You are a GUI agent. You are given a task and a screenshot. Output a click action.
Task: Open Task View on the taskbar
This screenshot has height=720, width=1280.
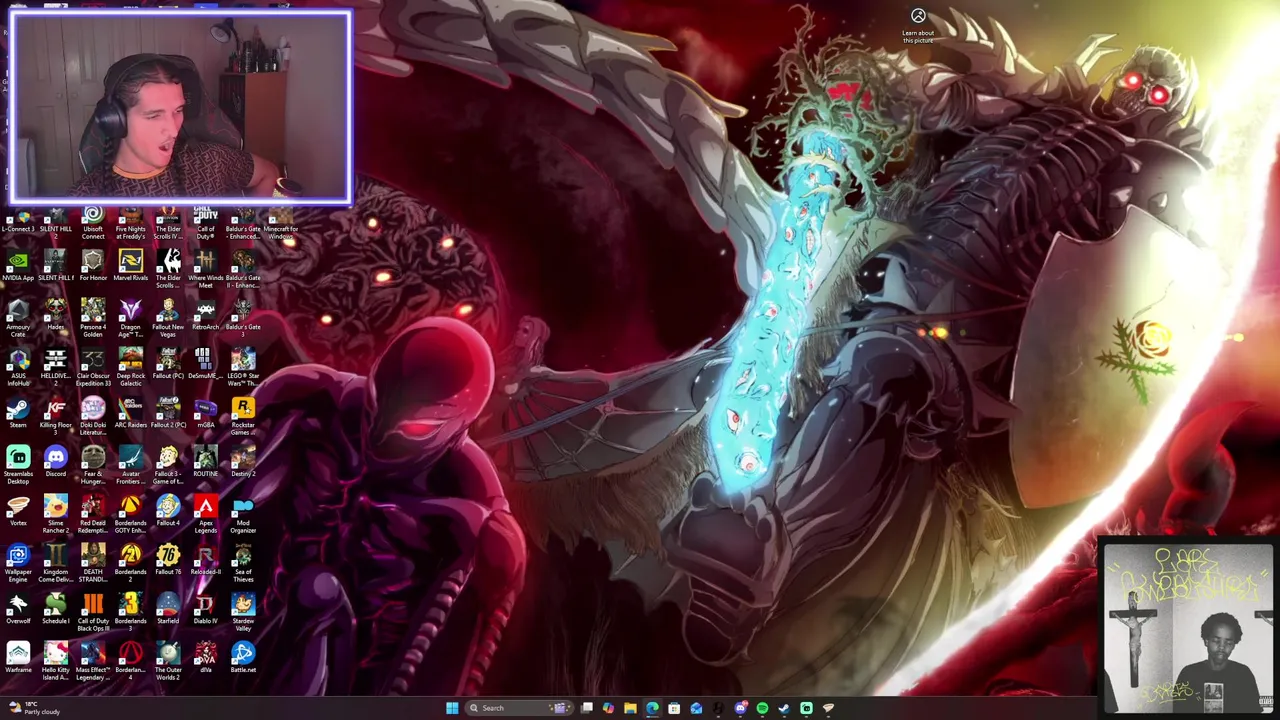[x=586, y=708]
